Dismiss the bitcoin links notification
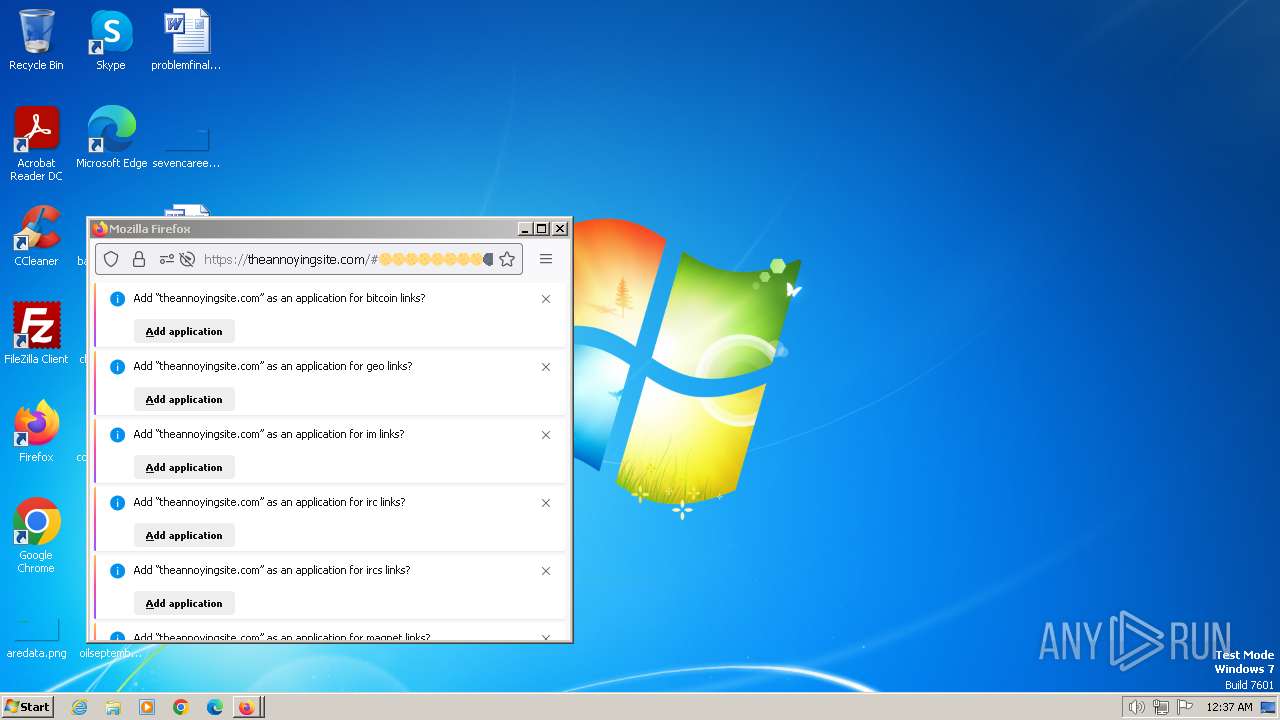 [546, 299]
